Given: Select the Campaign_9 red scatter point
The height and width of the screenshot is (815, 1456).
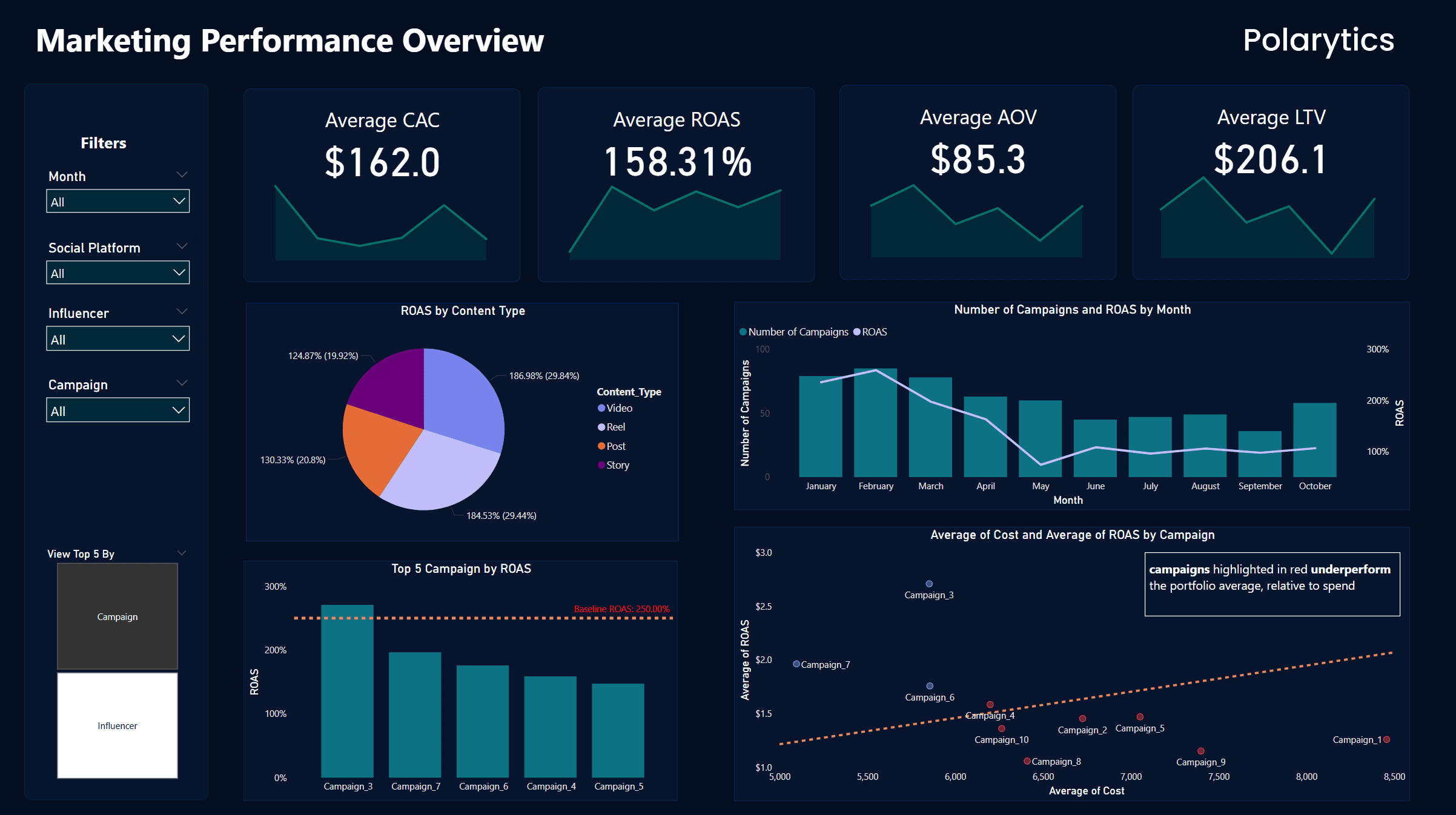Looking at the screenshot, I should click(1201, 750).
